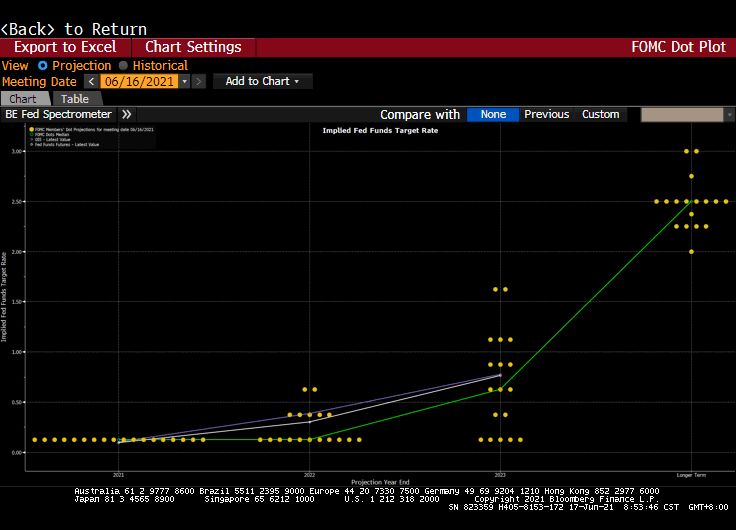This screenshot has height=530, width=736.
Task: Click the yellow dot legend marker for FOMC Members' projections
Action: (x=31, y=130)
